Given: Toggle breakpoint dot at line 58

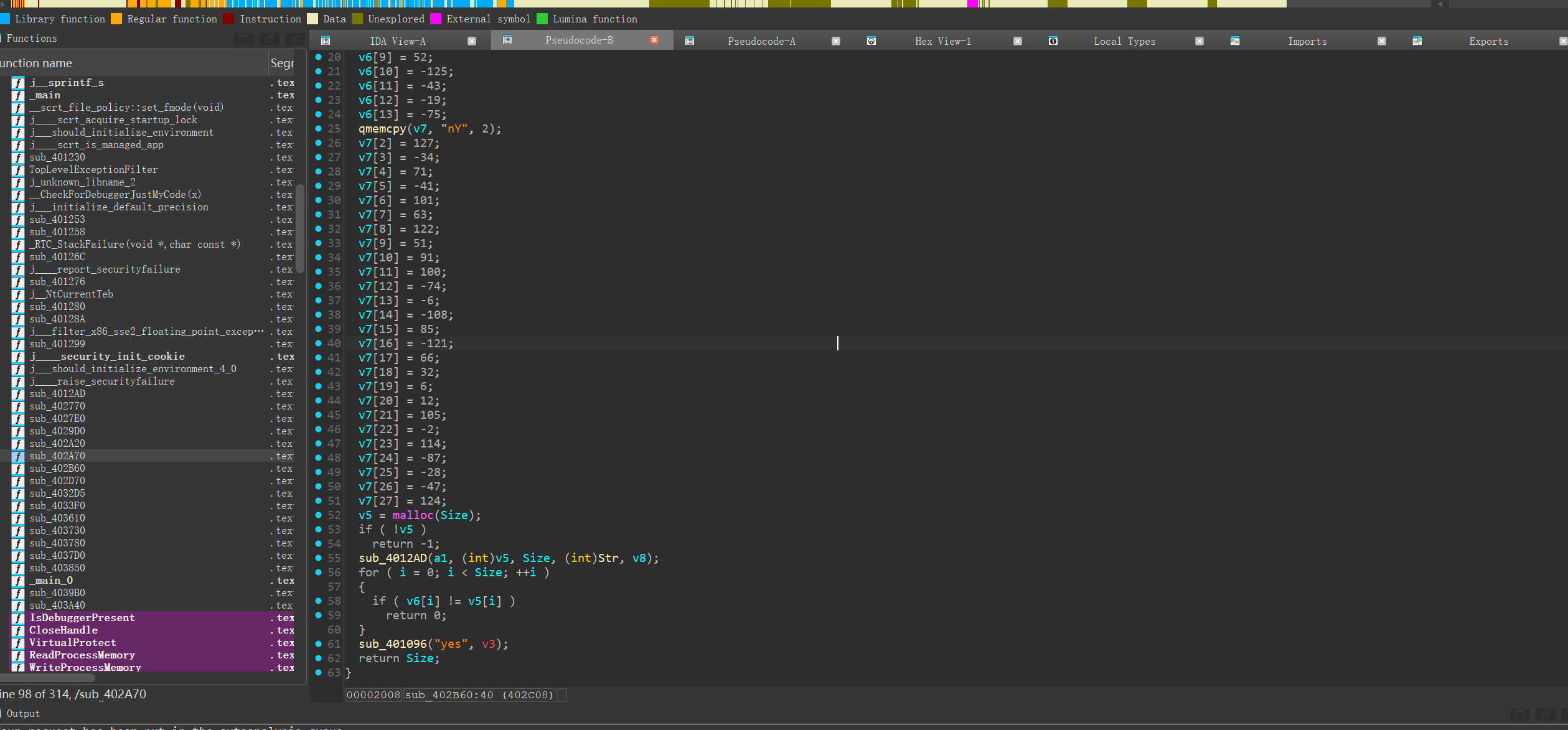Looking at the screenshot, I should pyautogui.click(x=318, y=601).
